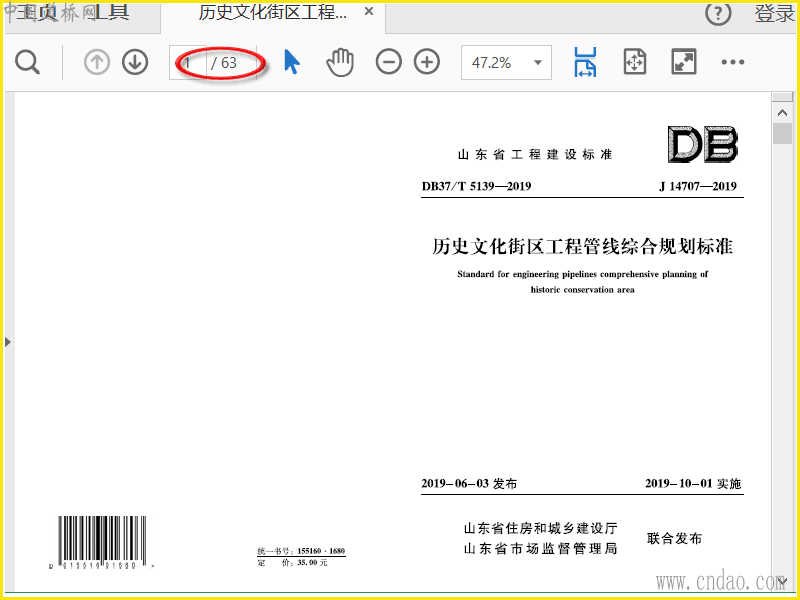Screen dimensions: 800x600
Task: Go to previous page arrow
Action: pyautogui.click(x=97, y=62)
